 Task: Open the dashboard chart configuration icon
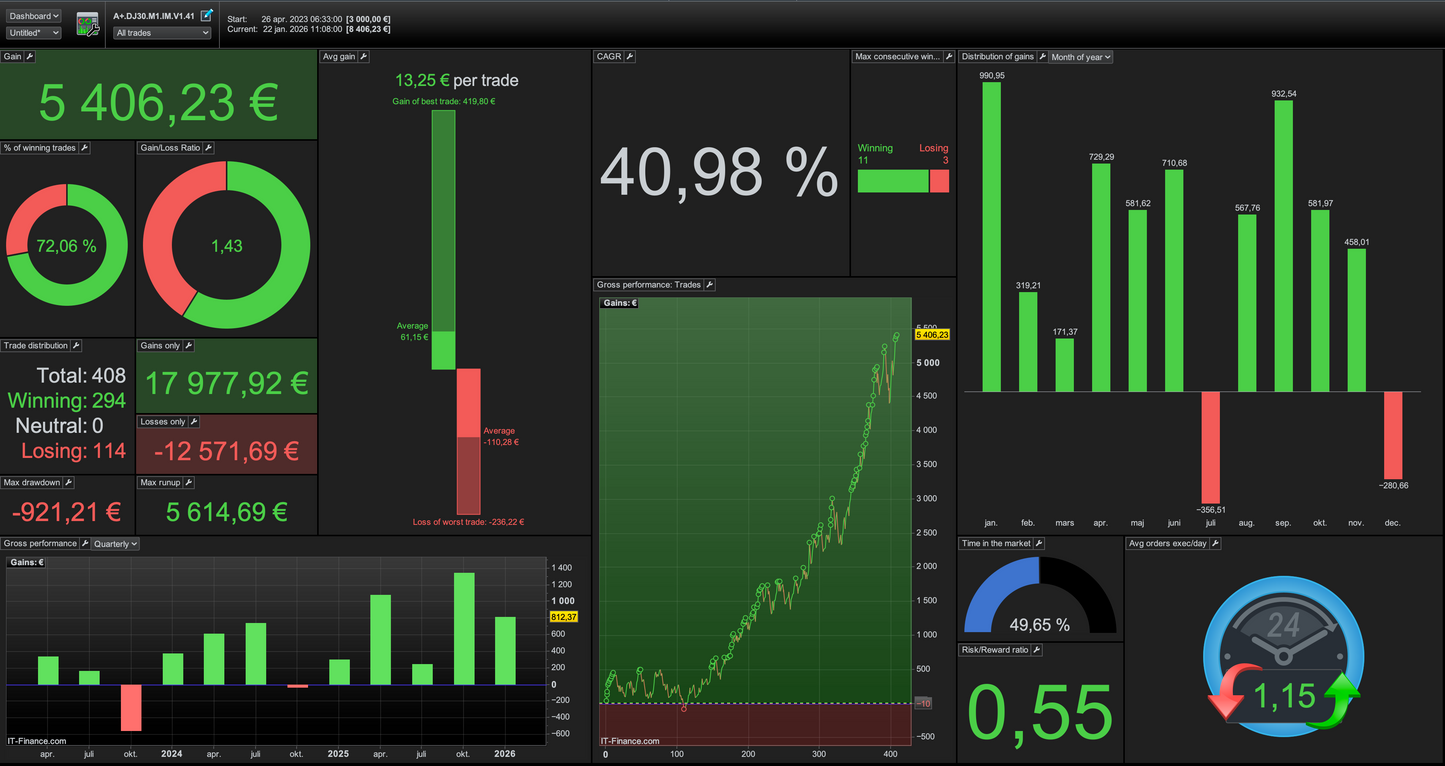[x=87, y=24]
